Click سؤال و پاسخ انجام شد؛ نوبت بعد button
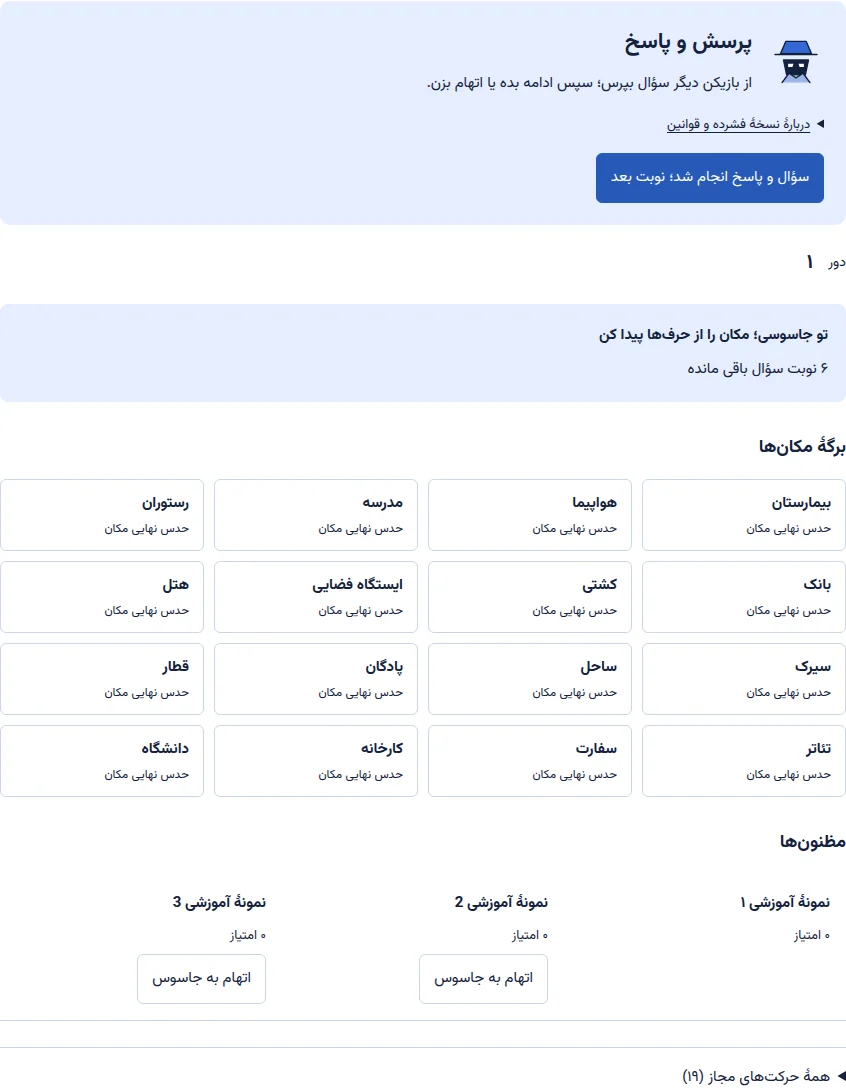The image size is (846, 1092). 710,178
